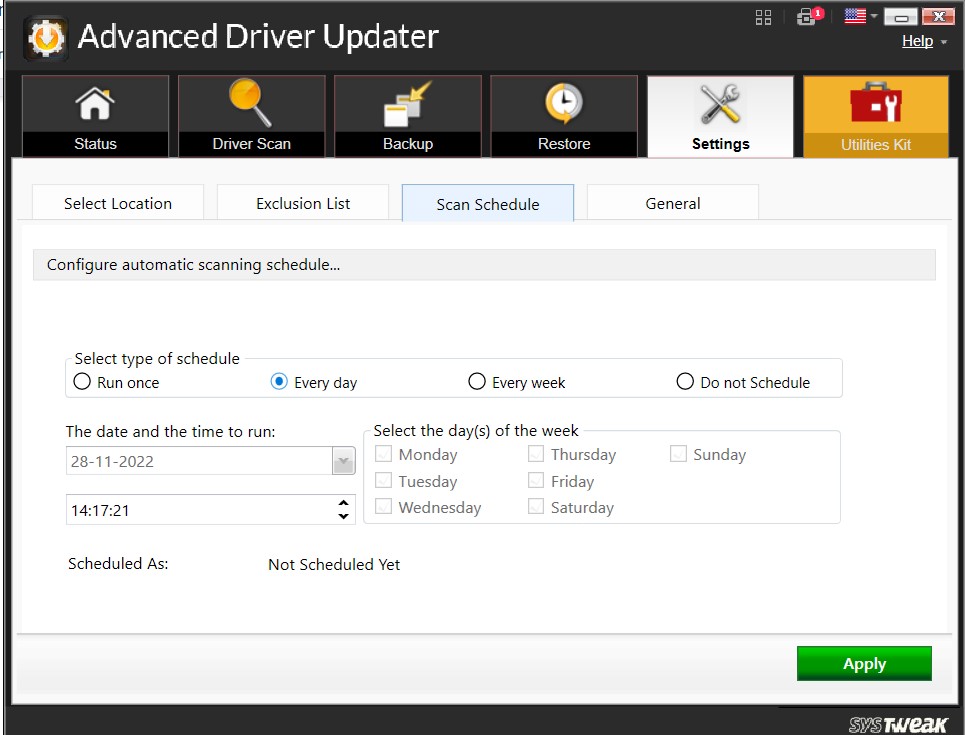The height and width of the screenshot is (735, 965).
Task: Open the notification icon with red badge
Action: pyautogui.click(x=807, y=17)
